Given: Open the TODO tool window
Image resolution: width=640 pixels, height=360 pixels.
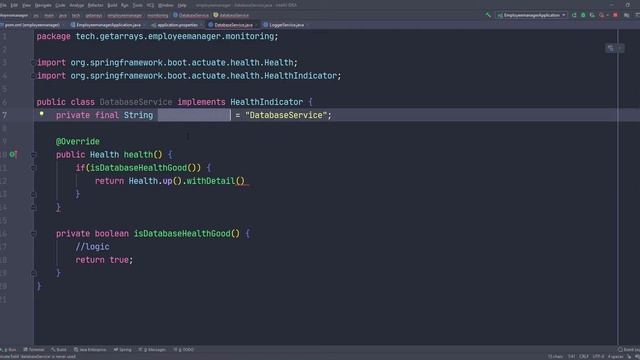Looking at the screenshot, I should coord(184,350).
